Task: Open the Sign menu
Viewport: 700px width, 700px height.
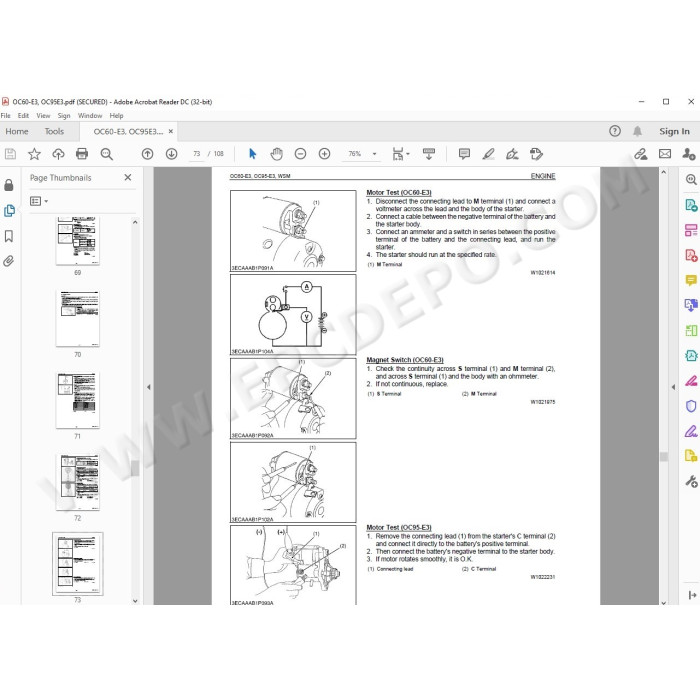Action: [x=64, y=116]
